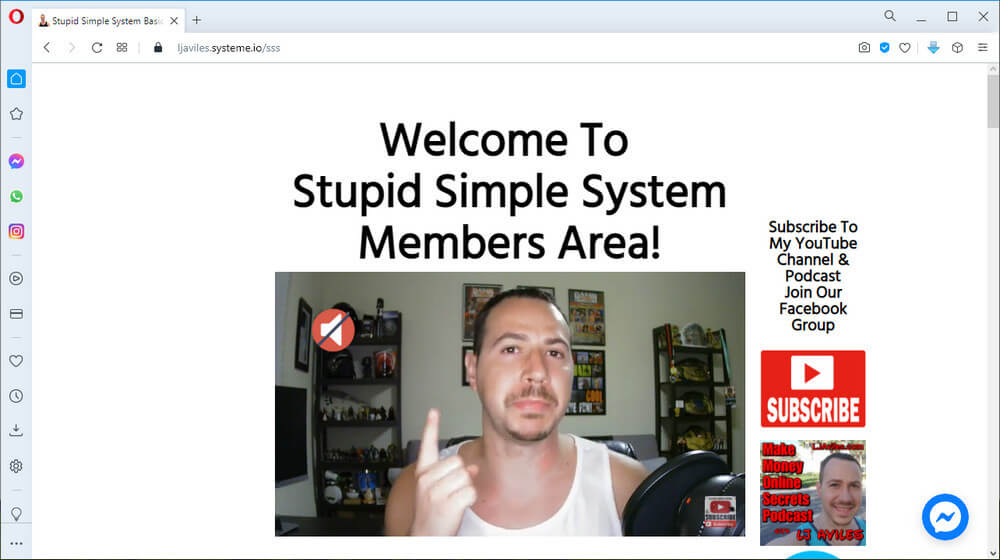The height and width of the screenshot is (560, 1000).
Task: Focus the address bar URL
Action: click(228, 48)
